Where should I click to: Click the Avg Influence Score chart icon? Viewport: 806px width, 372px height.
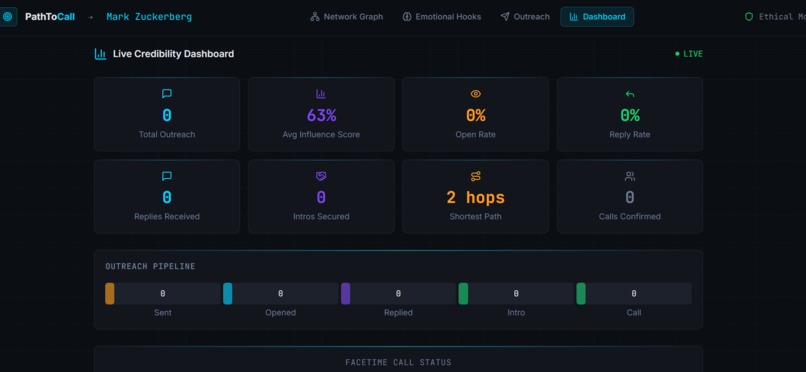(321, 94)
